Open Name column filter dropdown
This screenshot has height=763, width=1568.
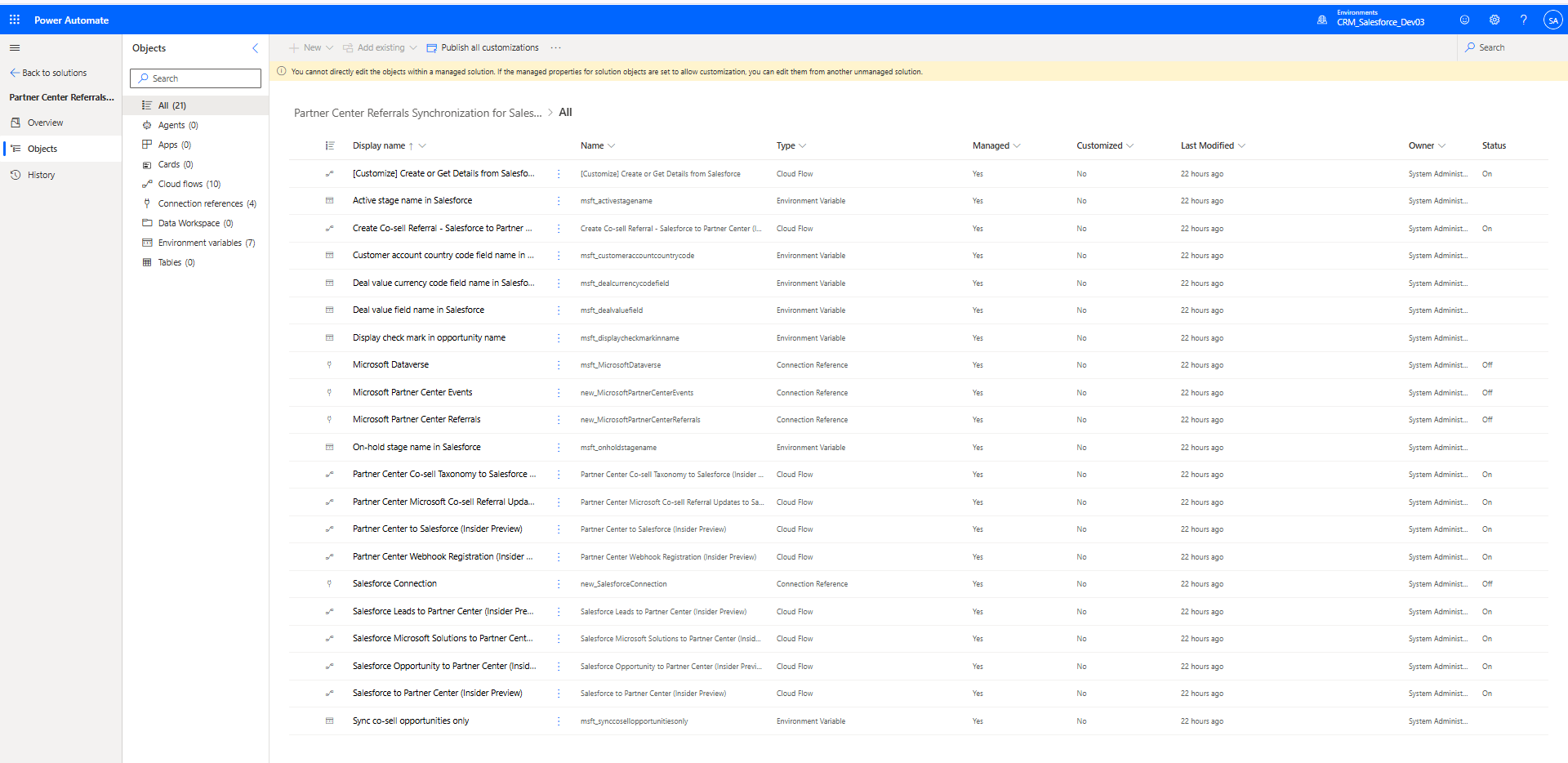coord(612,145)
